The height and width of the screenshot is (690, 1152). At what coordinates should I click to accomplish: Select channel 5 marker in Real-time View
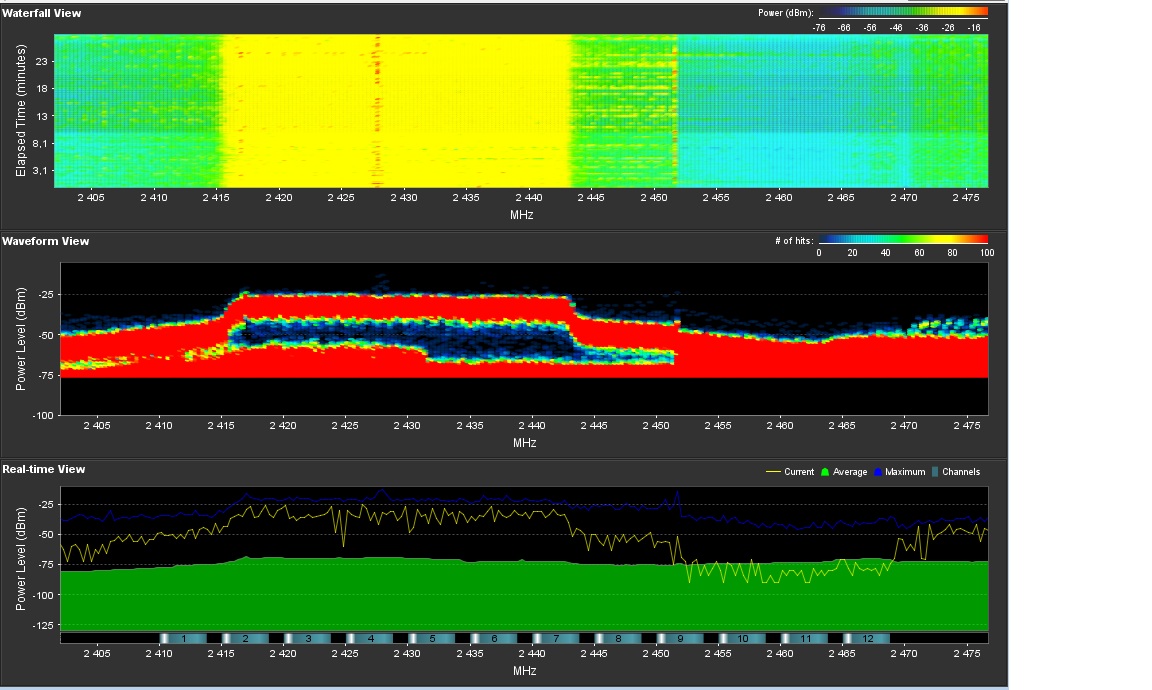[432, 639]
